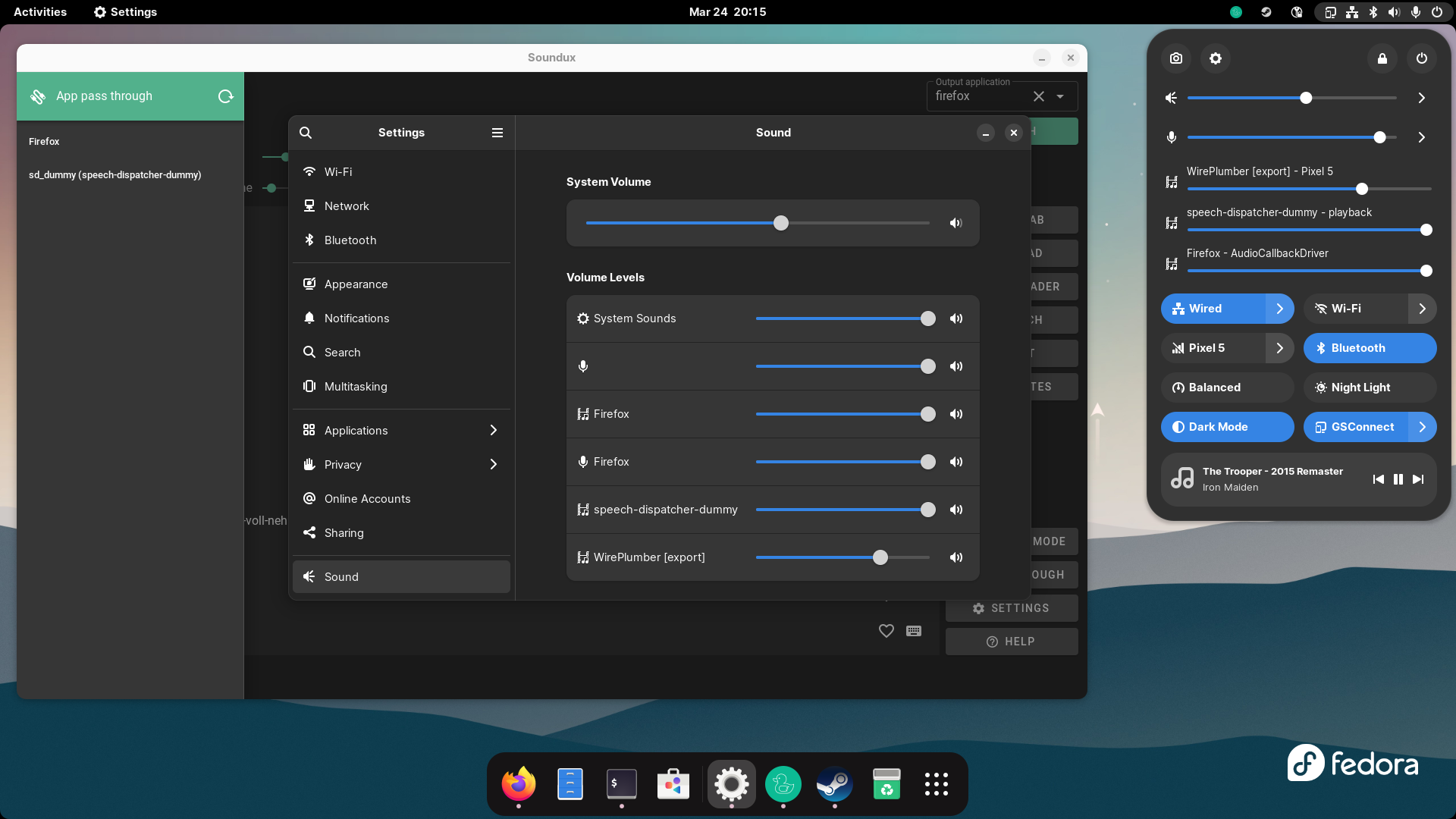Click the Soundux refresh icon
Viewport: 1456px width, 819px height.
click(225, 96)
